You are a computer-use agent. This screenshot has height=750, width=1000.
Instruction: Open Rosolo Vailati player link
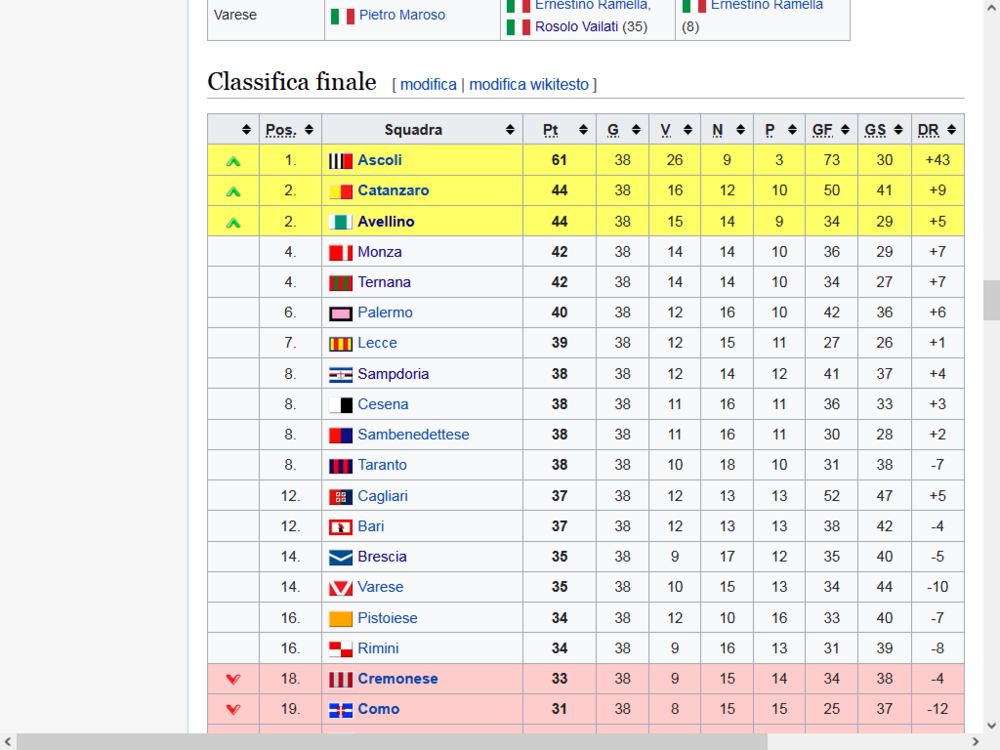(x=577, y=27)
